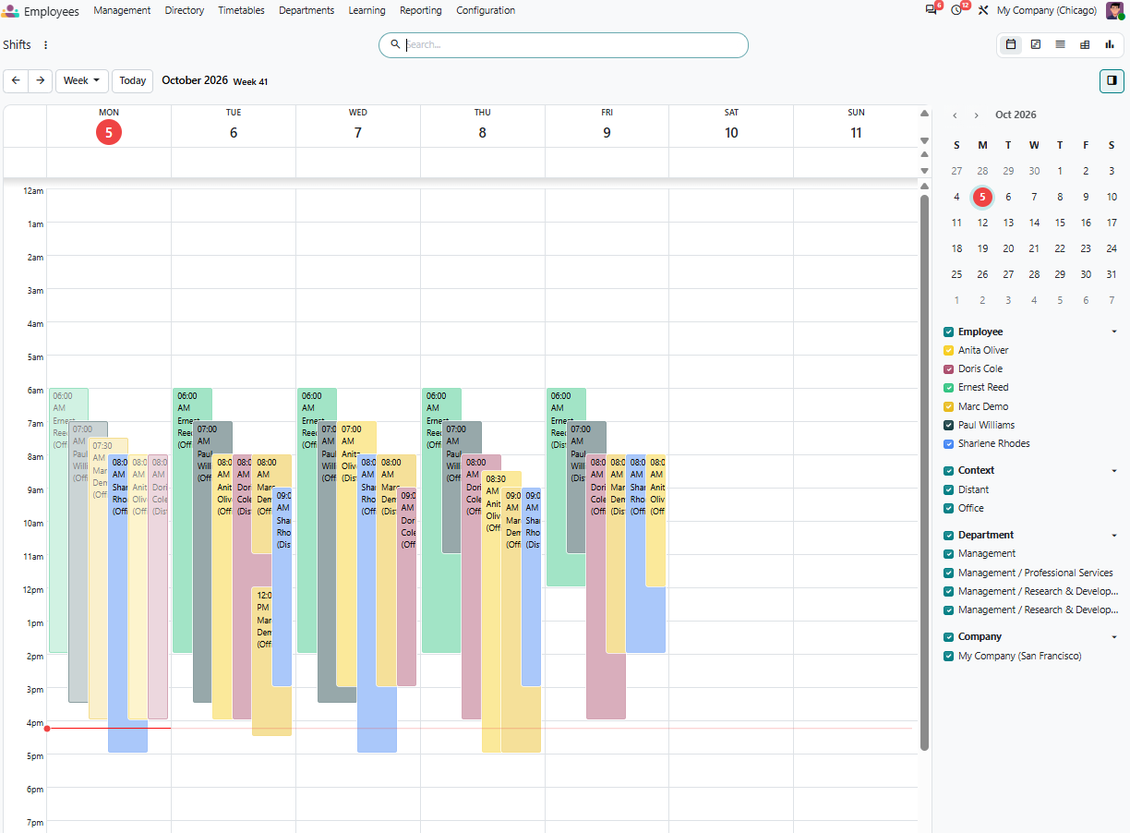
Task: Open the Reporting menu
Action: [x=421, y=10]
